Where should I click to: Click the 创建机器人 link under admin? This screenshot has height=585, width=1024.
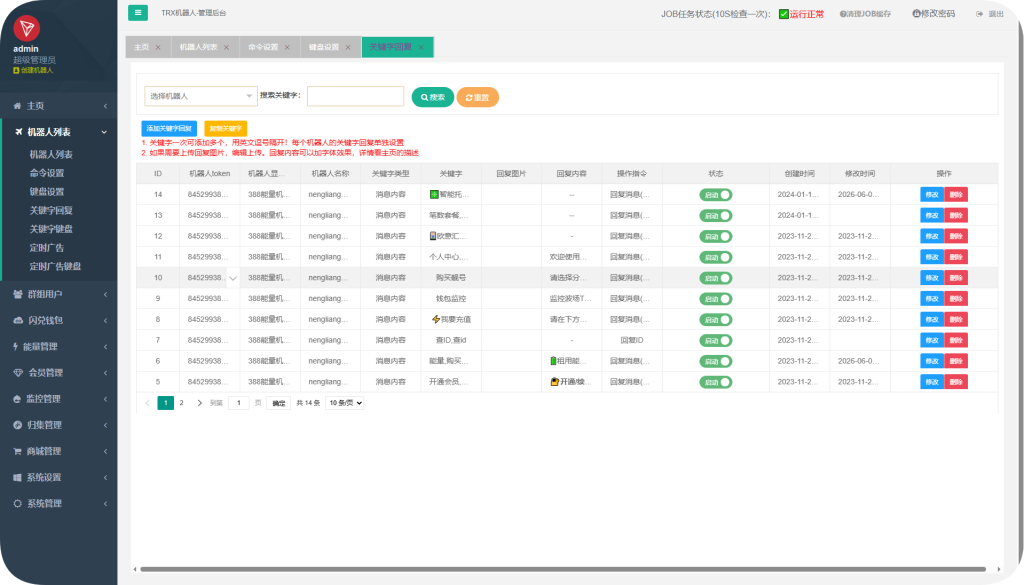[33, 71]
